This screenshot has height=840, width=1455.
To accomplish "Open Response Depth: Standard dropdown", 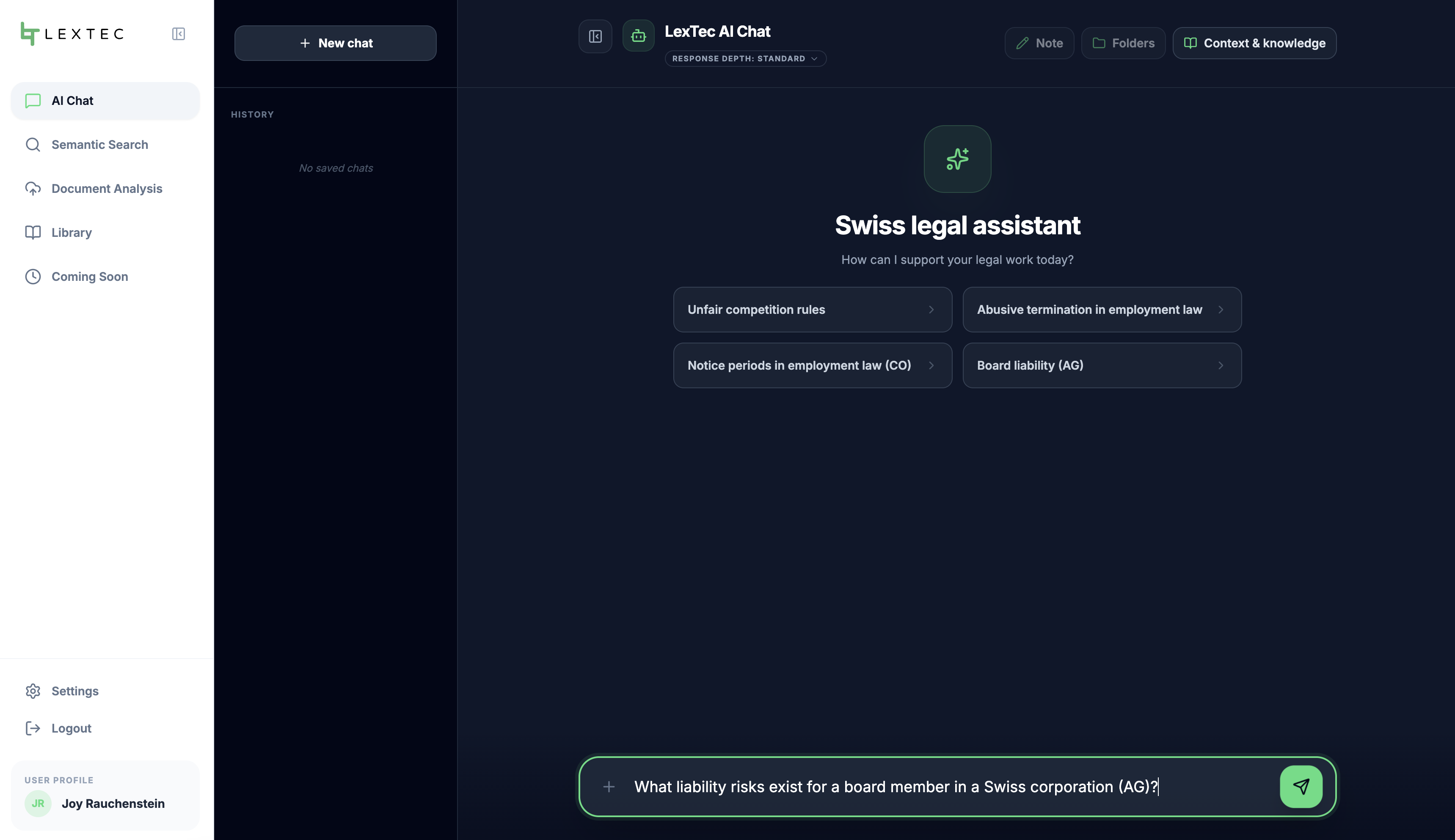I will (x=745, y=58).
